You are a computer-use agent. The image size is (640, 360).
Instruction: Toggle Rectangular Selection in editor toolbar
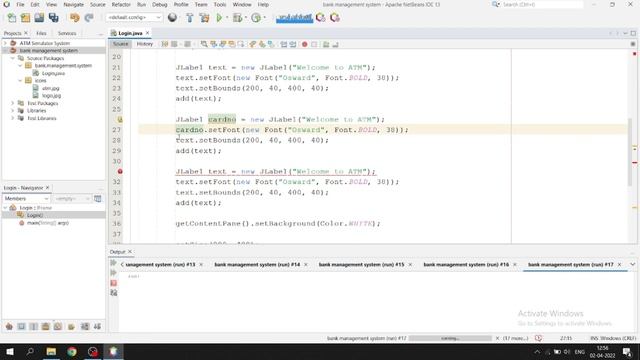[x=241, y=44]
